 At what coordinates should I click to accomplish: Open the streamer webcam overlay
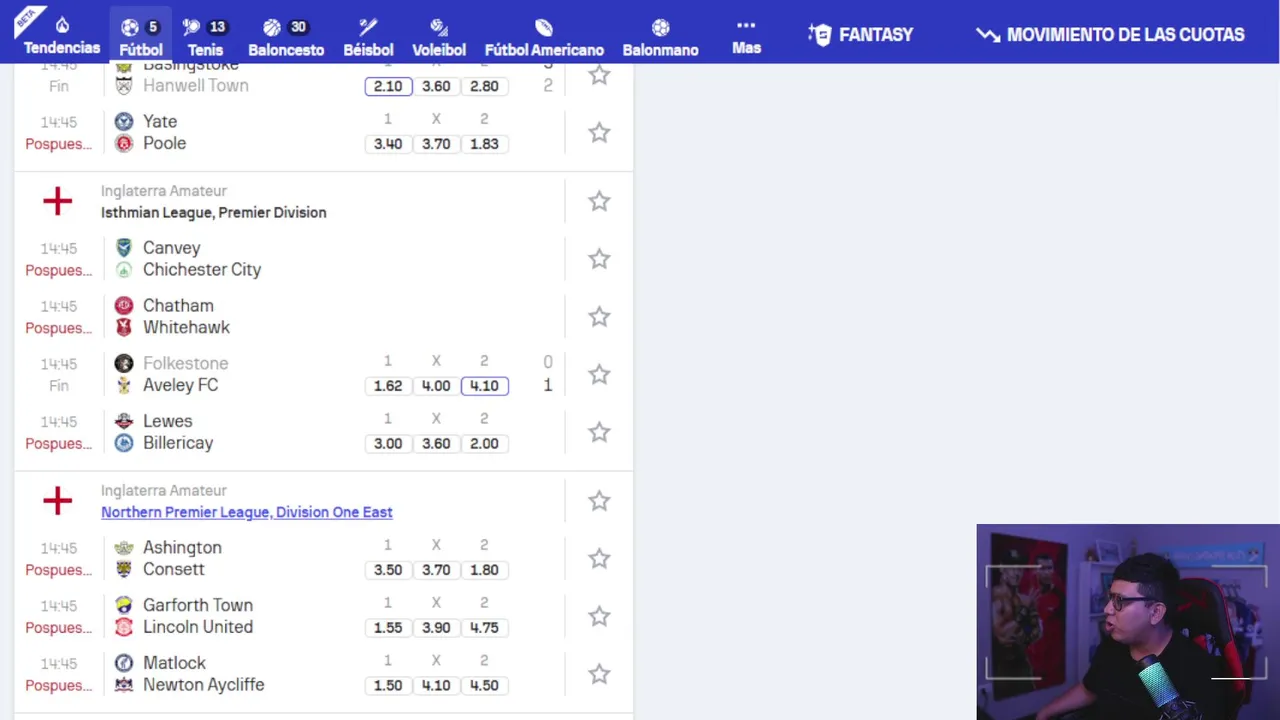point(1128,622)
